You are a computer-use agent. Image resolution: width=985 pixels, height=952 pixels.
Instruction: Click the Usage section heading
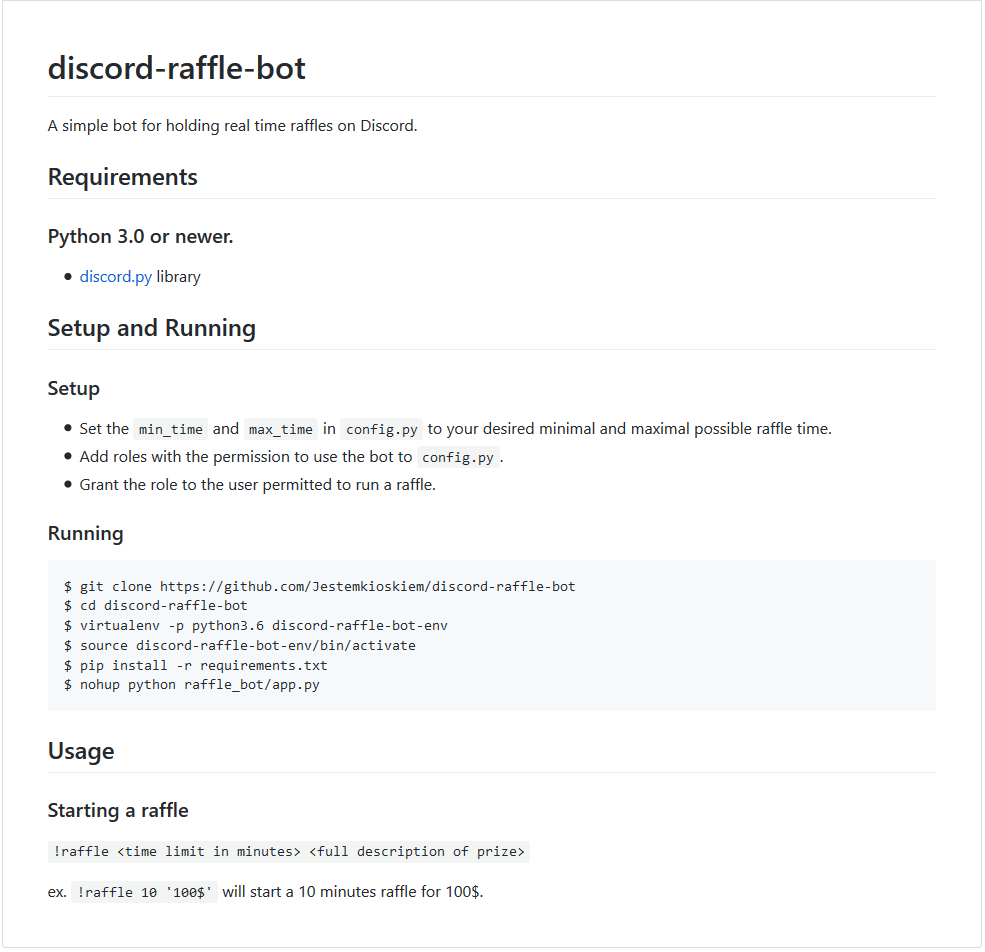pos(81,751)
